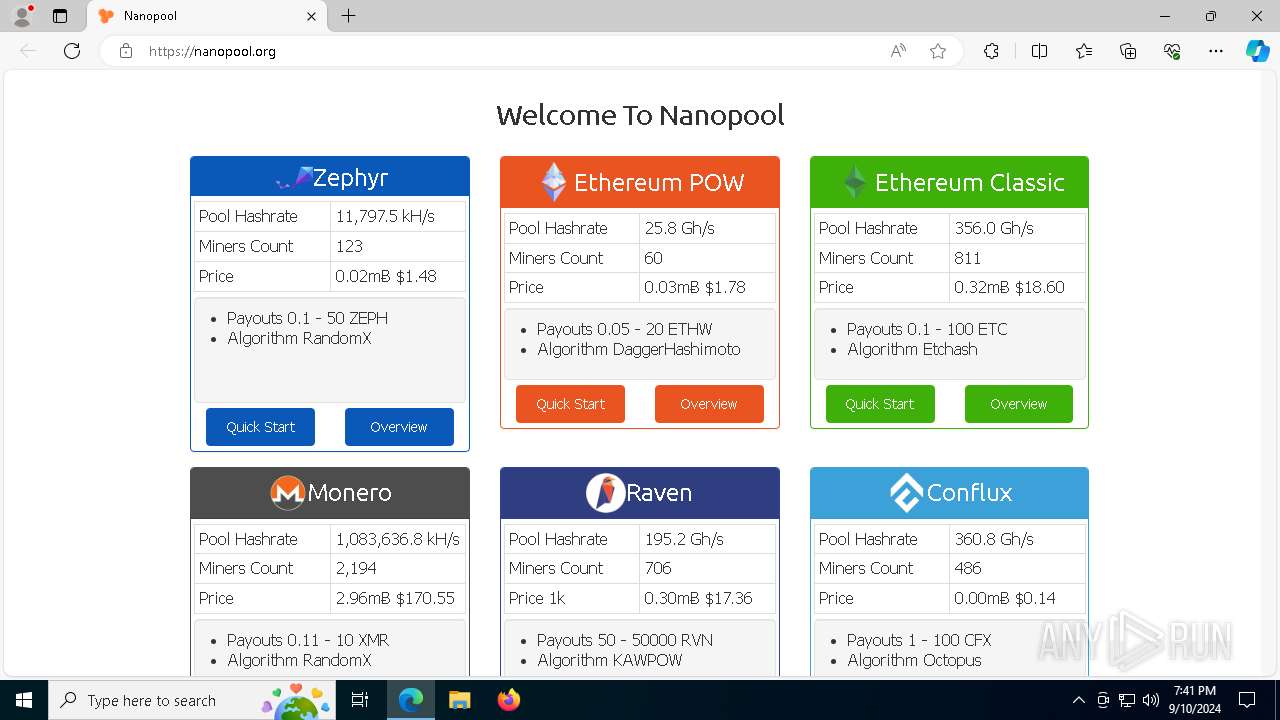This screenshot has width=1280, height=720.
Task: Open the Ethereum Classic Overview button
Action: [1019, 404]
